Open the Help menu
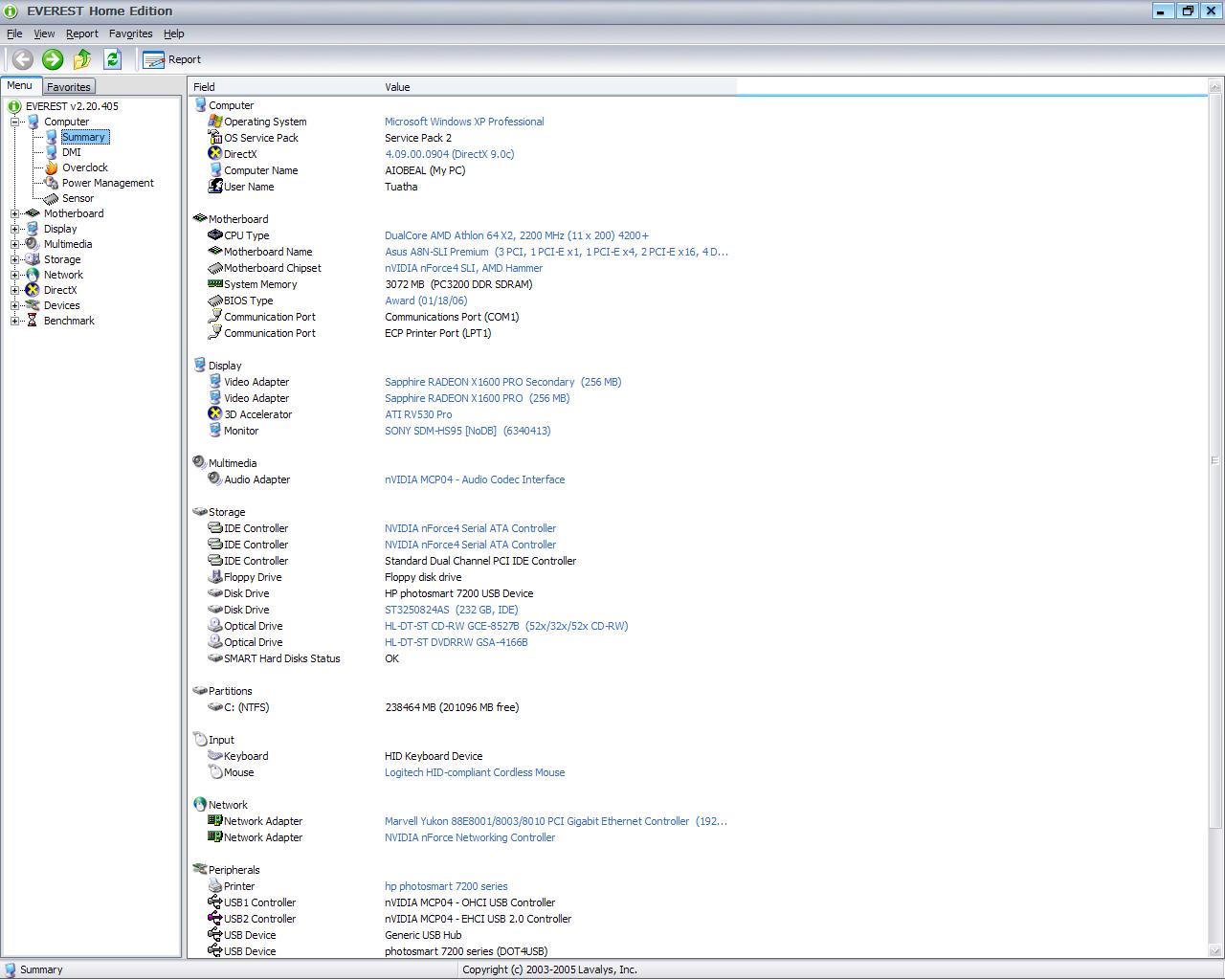 173,33
